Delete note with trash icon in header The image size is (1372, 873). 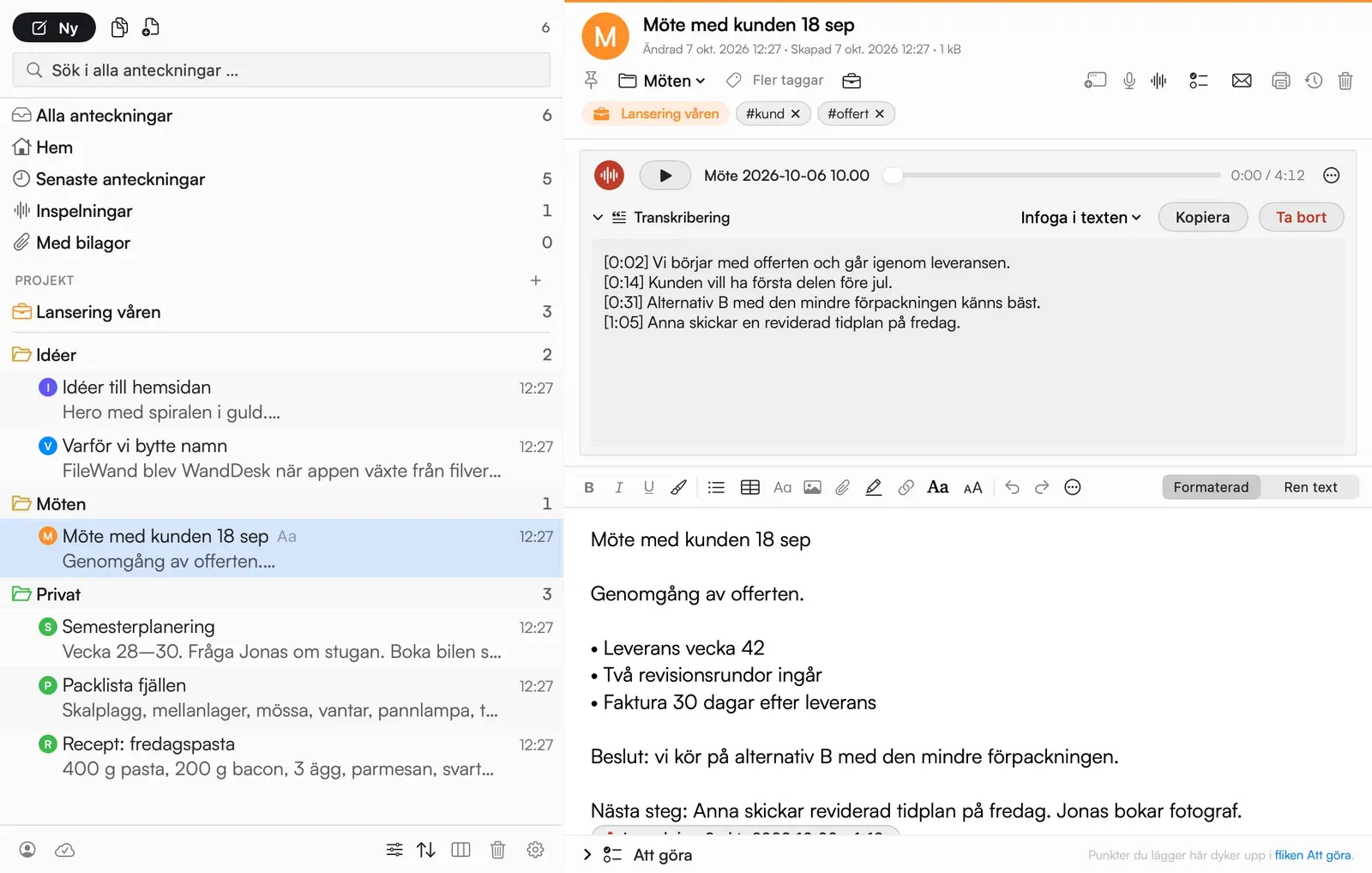[1345, 81]
